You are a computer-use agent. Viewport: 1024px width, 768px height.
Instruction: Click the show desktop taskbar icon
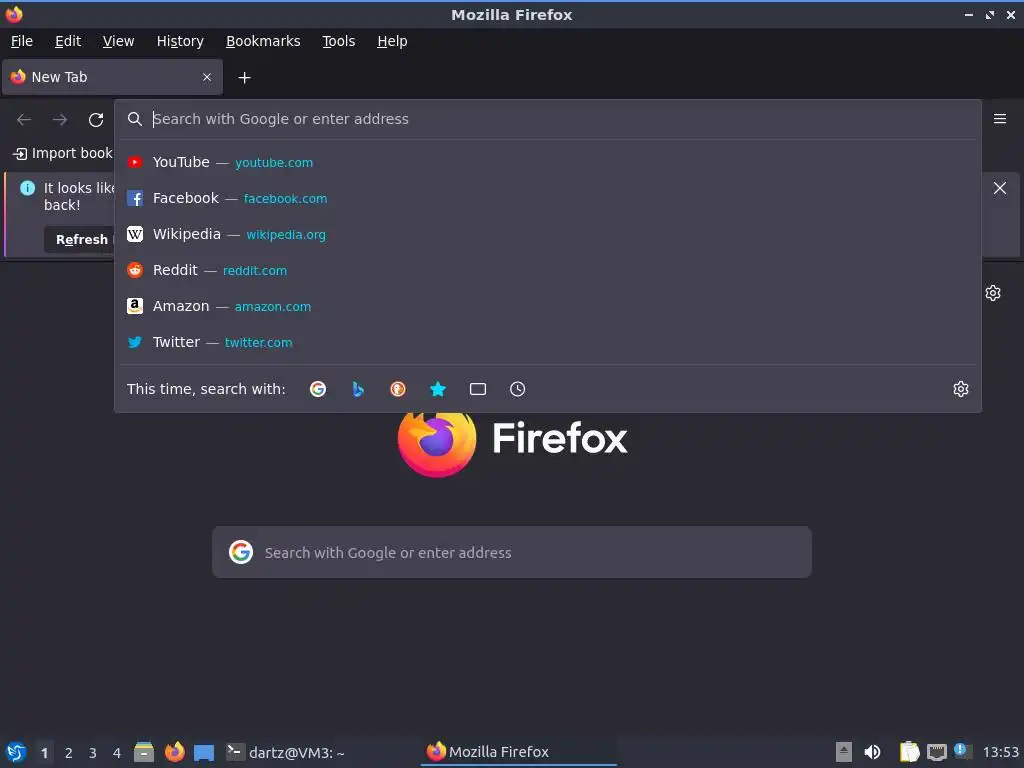(x=204, y=752)
